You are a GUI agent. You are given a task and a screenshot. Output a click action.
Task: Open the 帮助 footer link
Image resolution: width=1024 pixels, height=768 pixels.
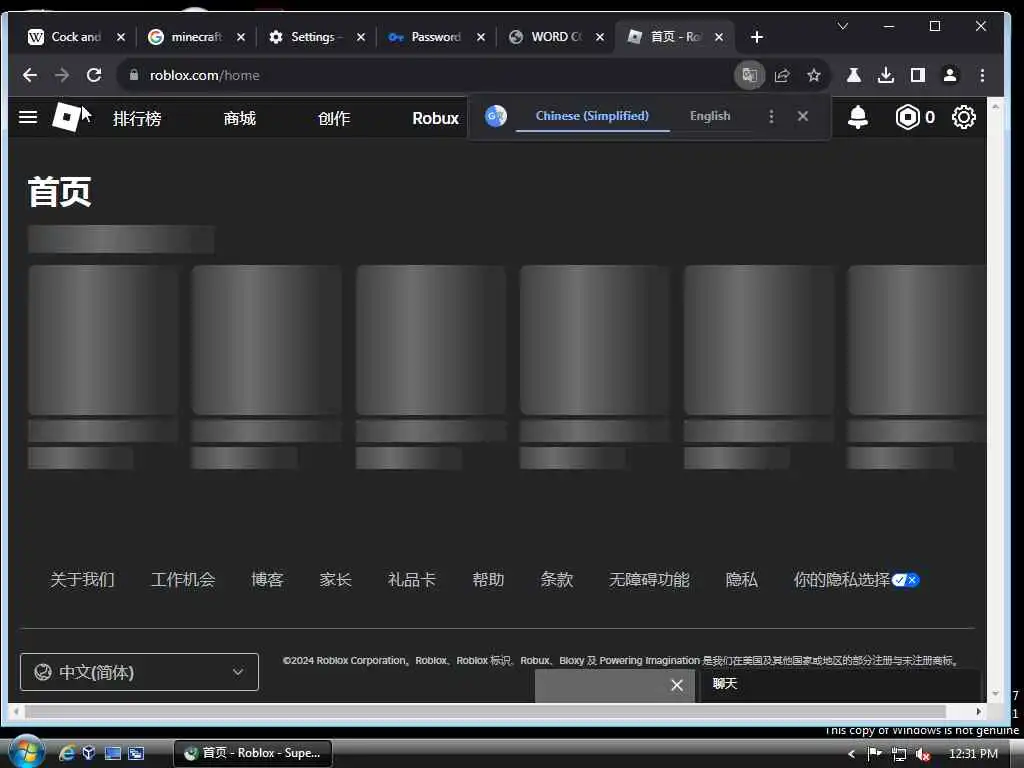[488, 580]
